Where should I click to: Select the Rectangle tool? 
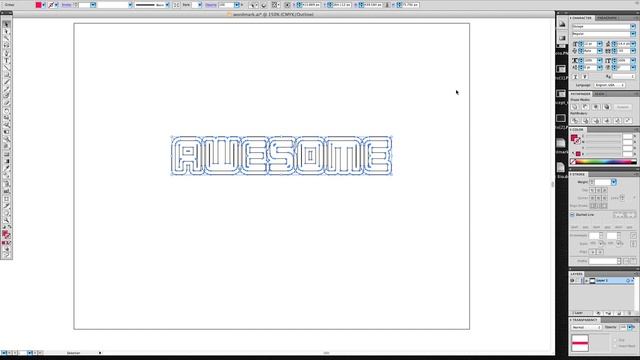[x=6, y=75]
